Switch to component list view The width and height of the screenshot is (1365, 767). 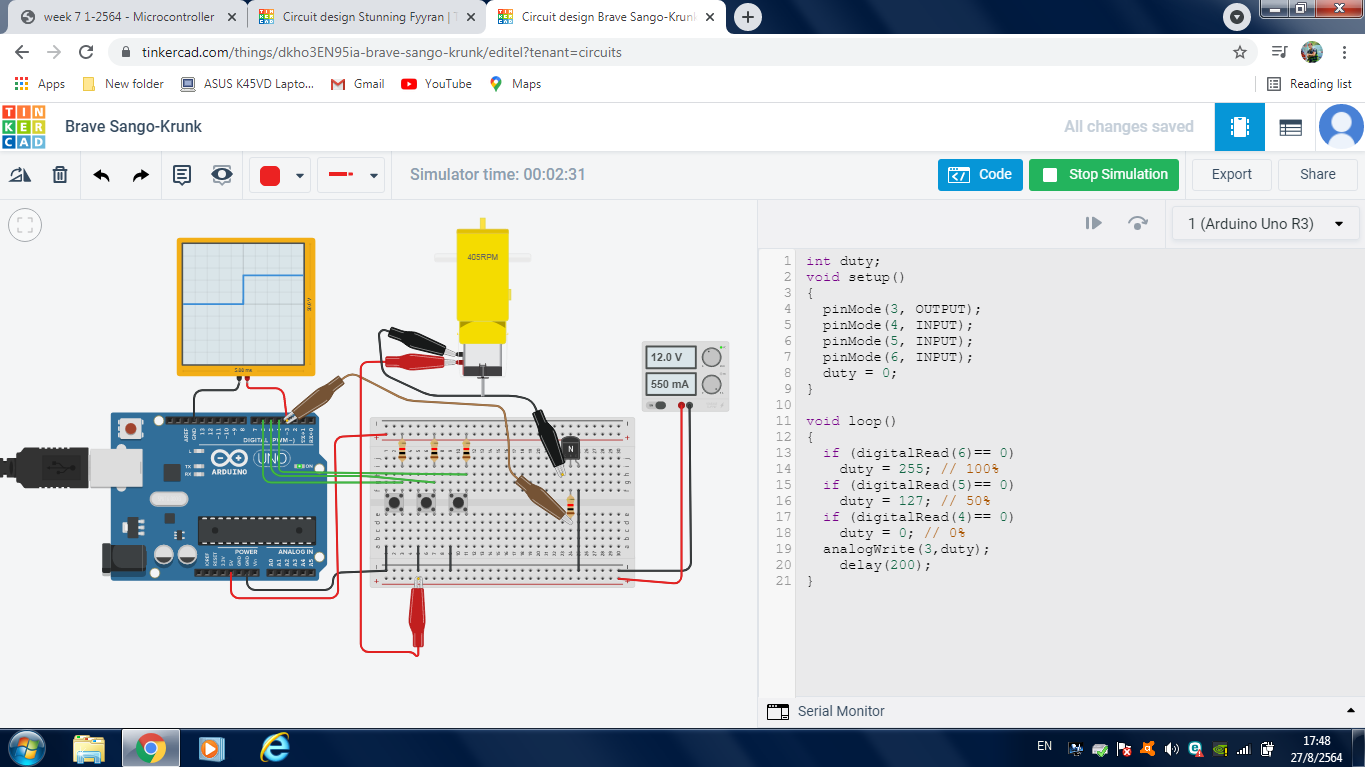click(1290, 127)
